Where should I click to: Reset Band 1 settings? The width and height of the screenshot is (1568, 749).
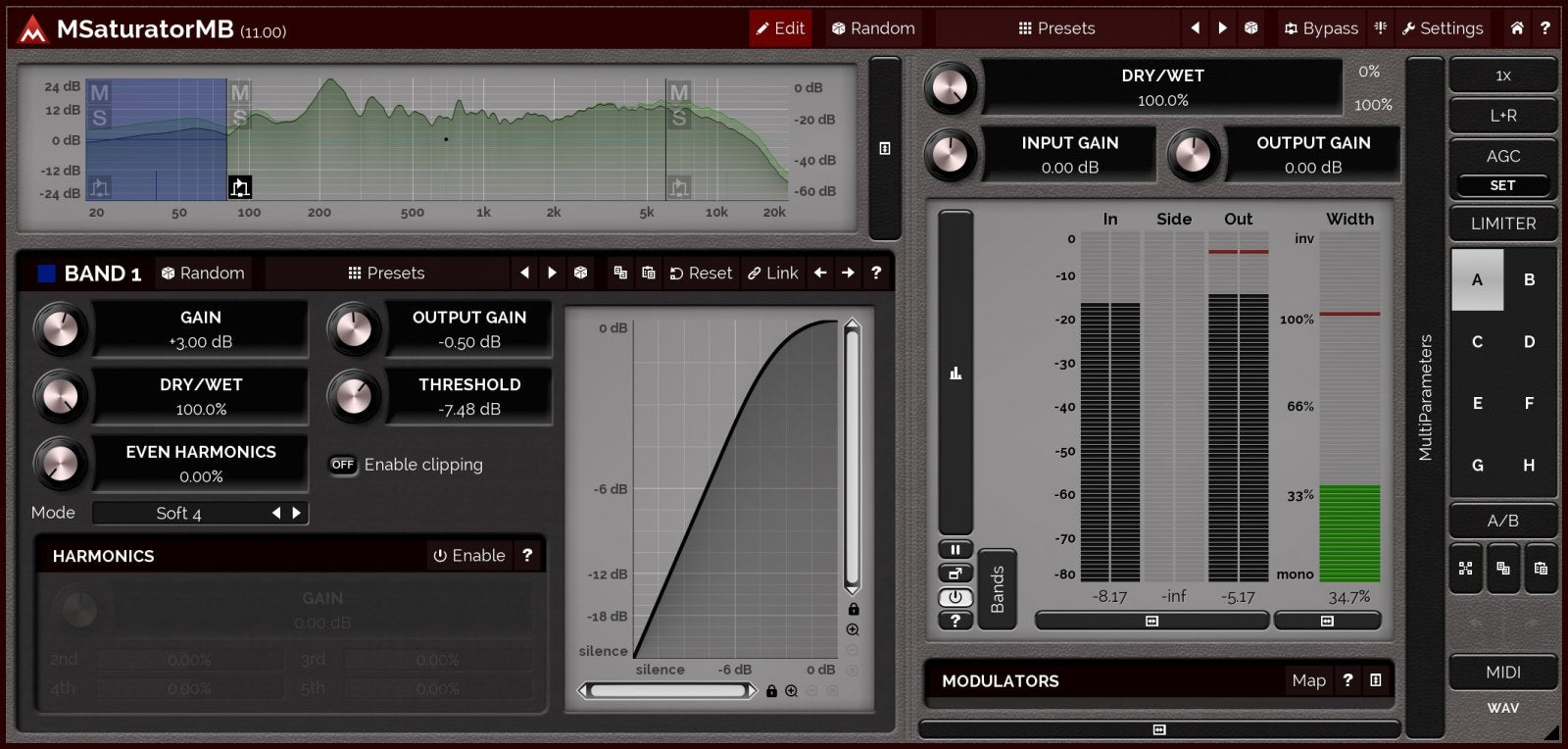(x=701, y=273)
